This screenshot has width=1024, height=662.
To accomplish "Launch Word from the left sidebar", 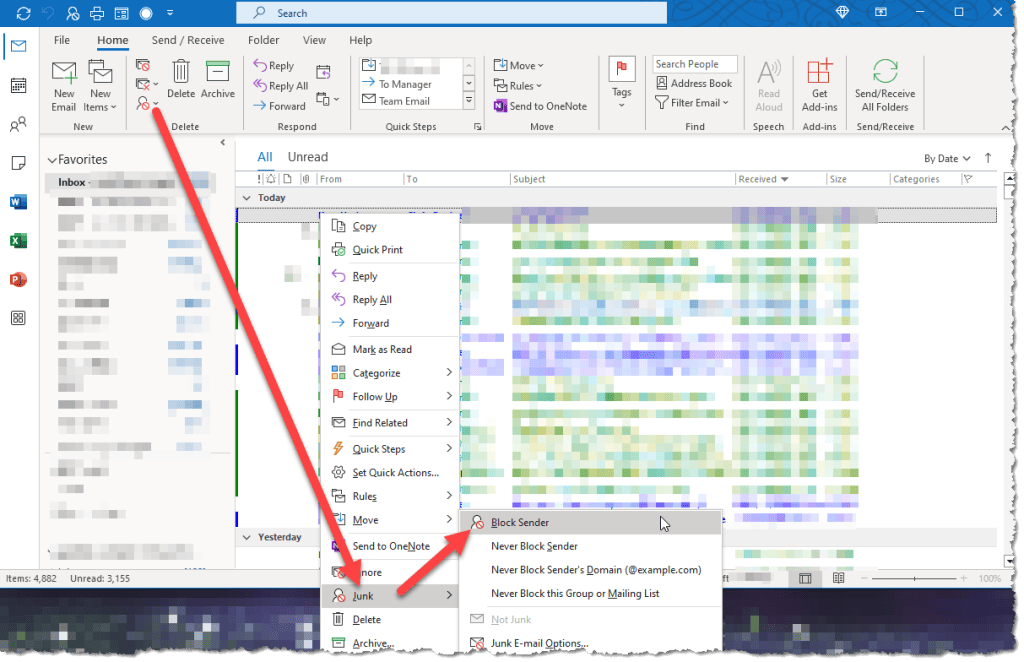I will (x=17, y=201).
